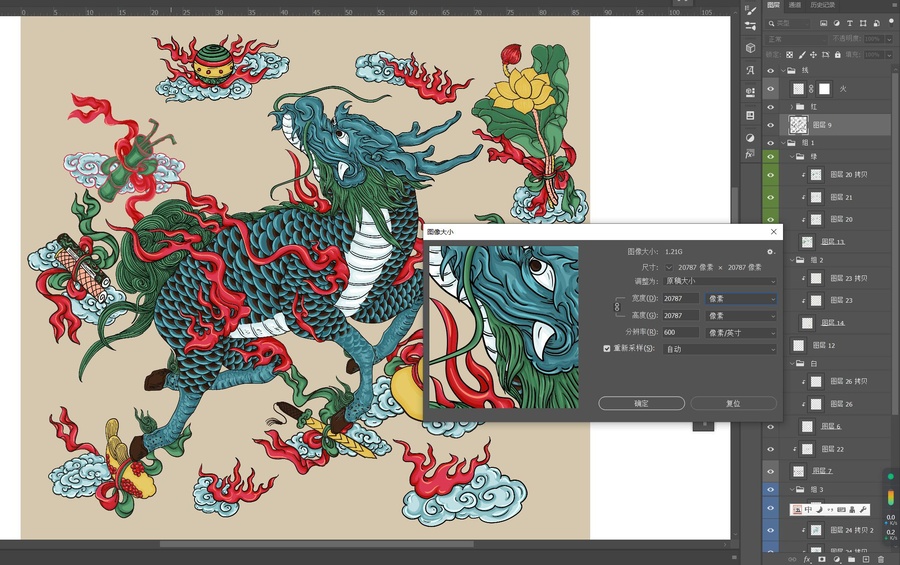
Task: Delete layer trash icon
Action: click(x=881, y=559)
